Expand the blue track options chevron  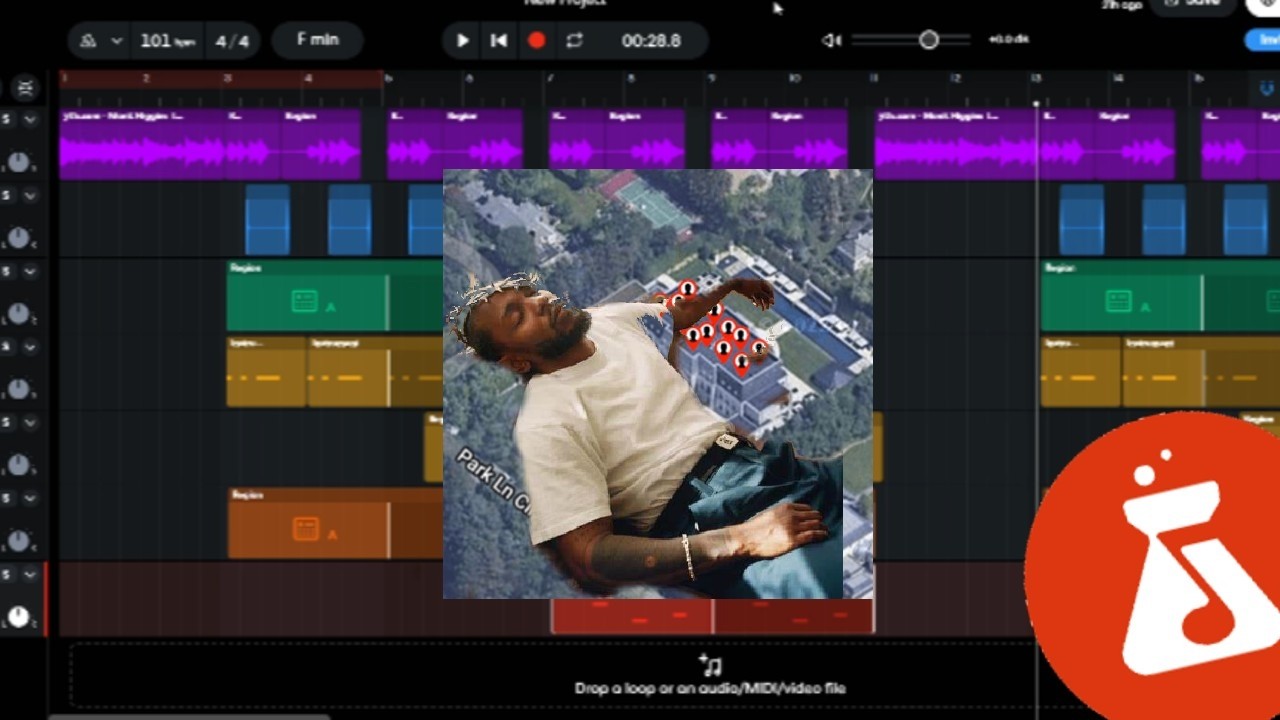(30, 195)
